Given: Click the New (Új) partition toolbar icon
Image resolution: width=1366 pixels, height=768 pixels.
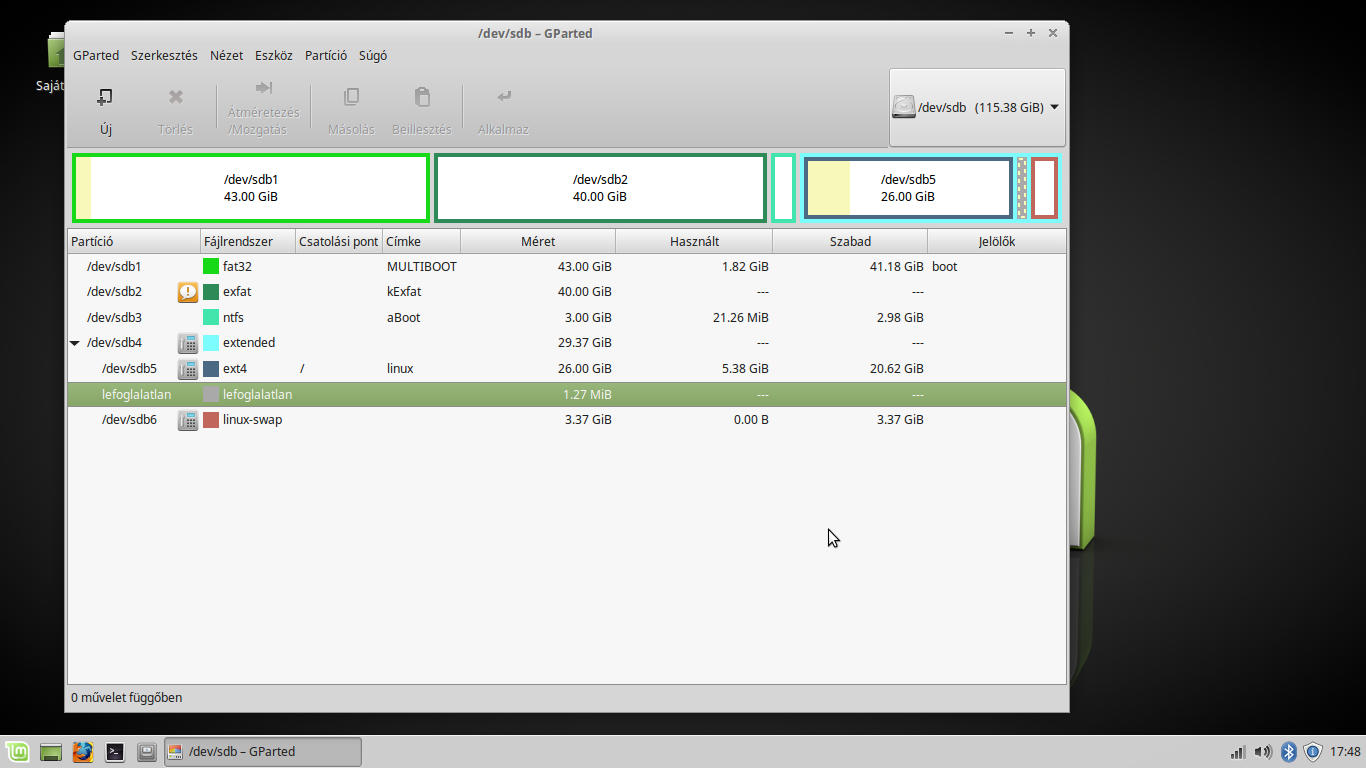Looking at the screenshot, I should click(105, 97).
